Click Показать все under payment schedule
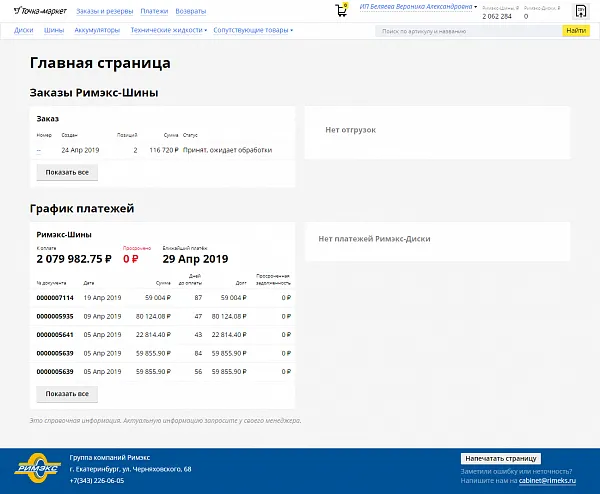Viewport: 600px width, 494px height. point(67,394)
